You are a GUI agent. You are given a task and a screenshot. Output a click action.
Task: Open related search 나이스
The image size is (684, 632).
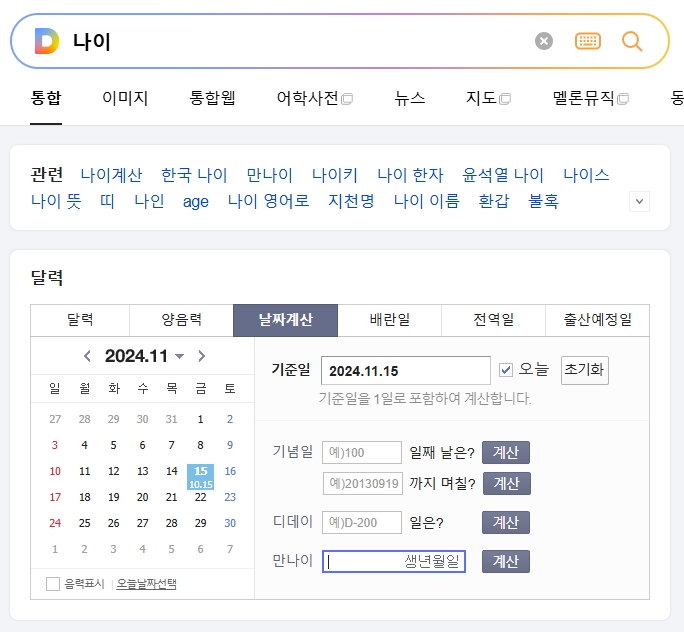coord(586,175)
